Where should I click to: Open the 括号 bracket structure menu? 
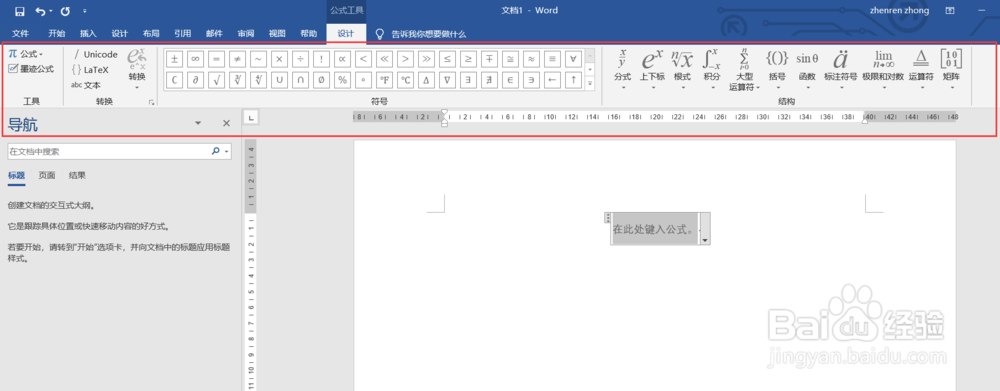pyautogui.click(x=777, y=69)
